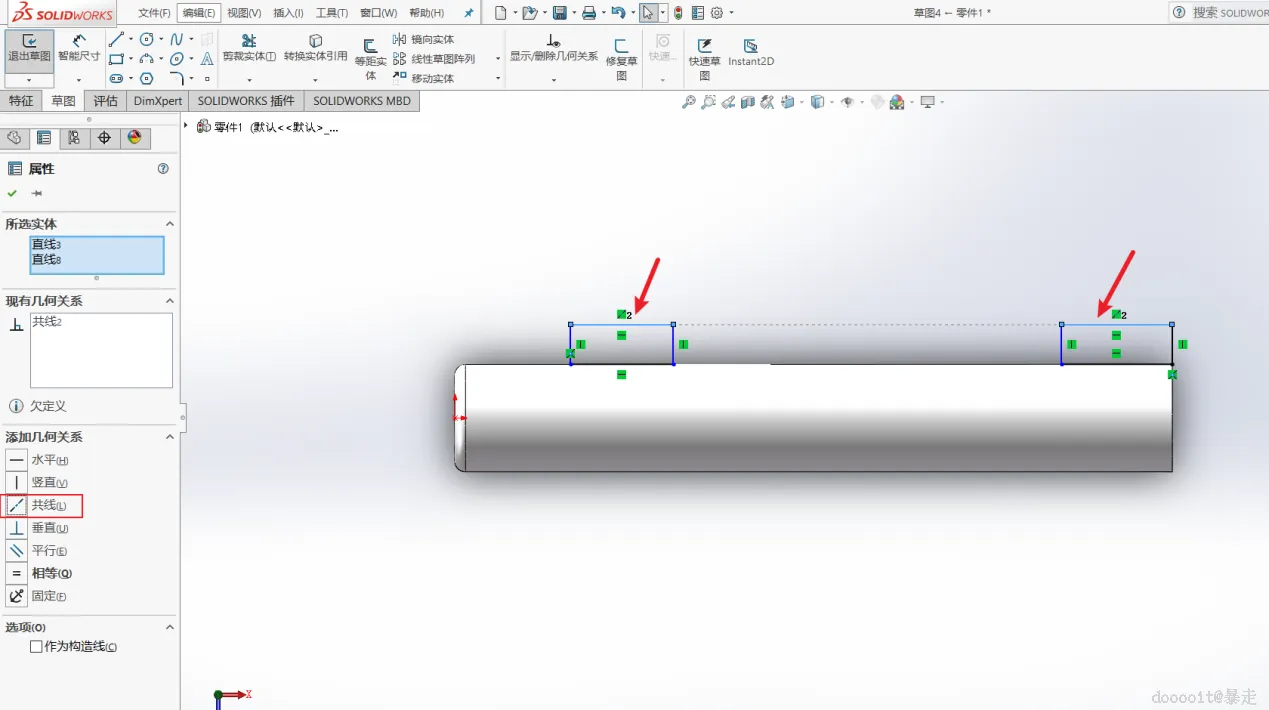The width and height of the screenshot is (1269, 710).
Task: Click Linear Sketch Pattern (线性草图阵列)
Action: [433, 59]
